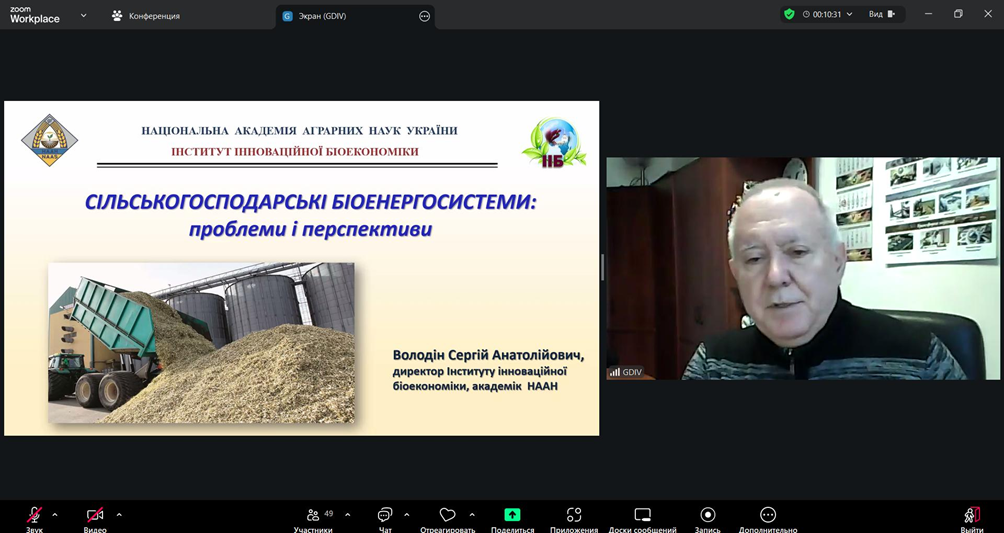1004x533 pixels.
Task: Open the Экран tab ellipsis options
Action: 424,16
